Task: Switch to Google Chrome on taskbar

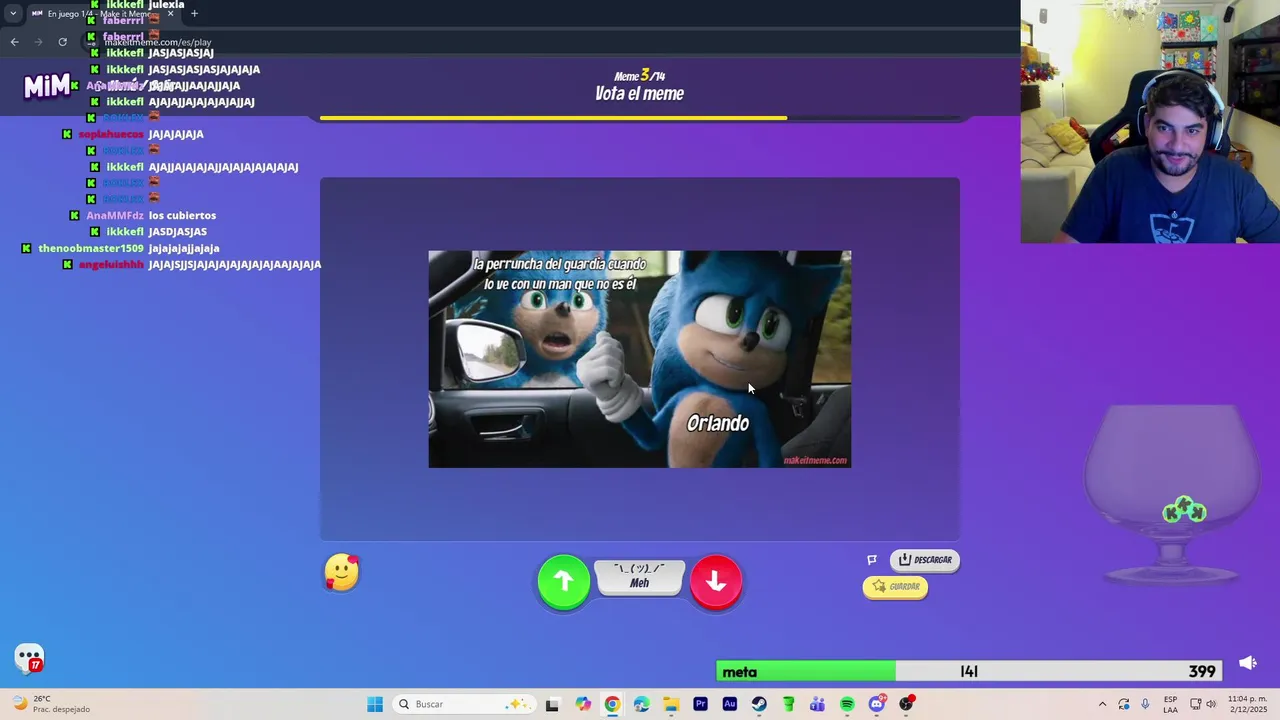Action: pyautogui.click(x=612, y=704)
